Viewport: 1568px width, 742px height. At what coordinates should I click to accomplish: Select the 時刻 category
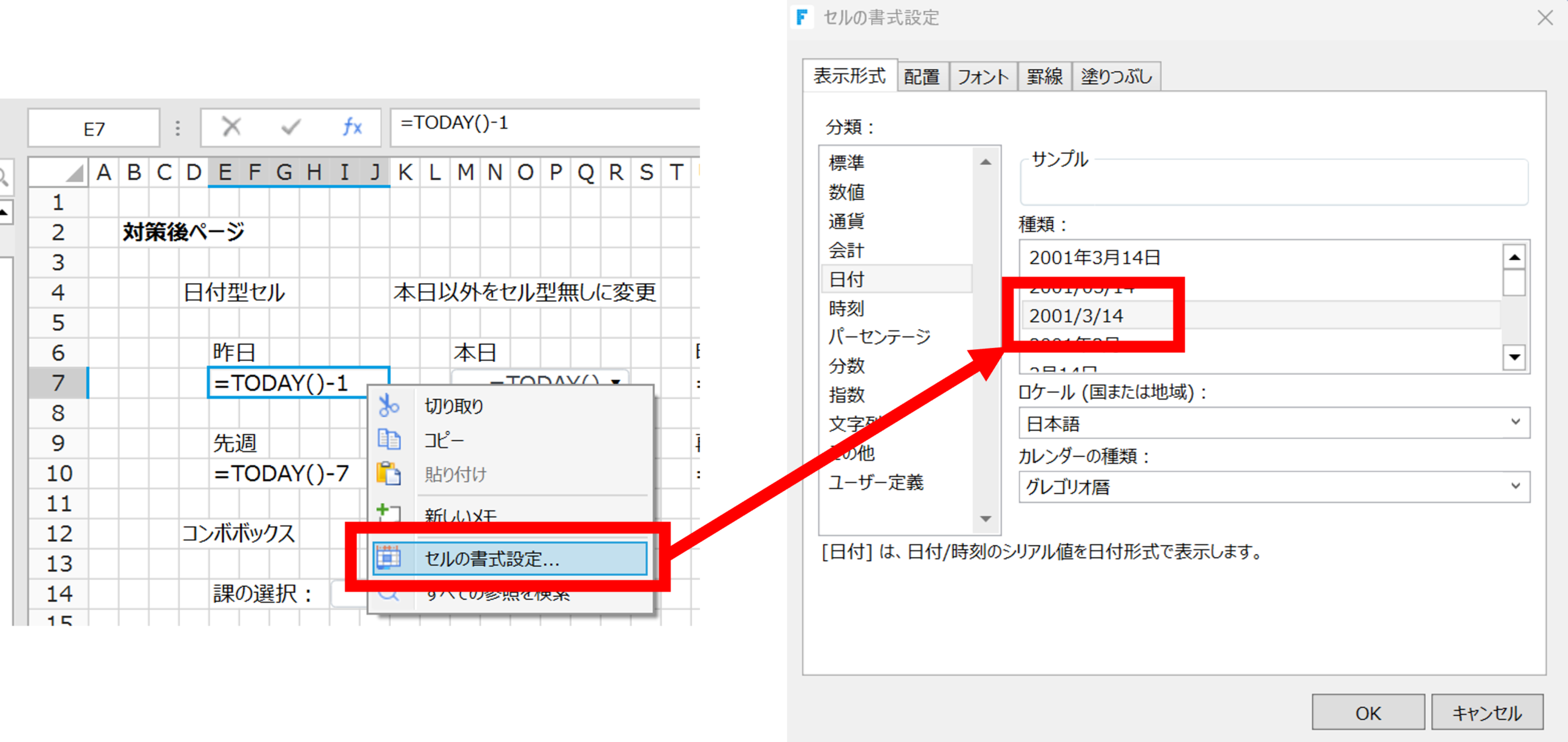point(846,308)
